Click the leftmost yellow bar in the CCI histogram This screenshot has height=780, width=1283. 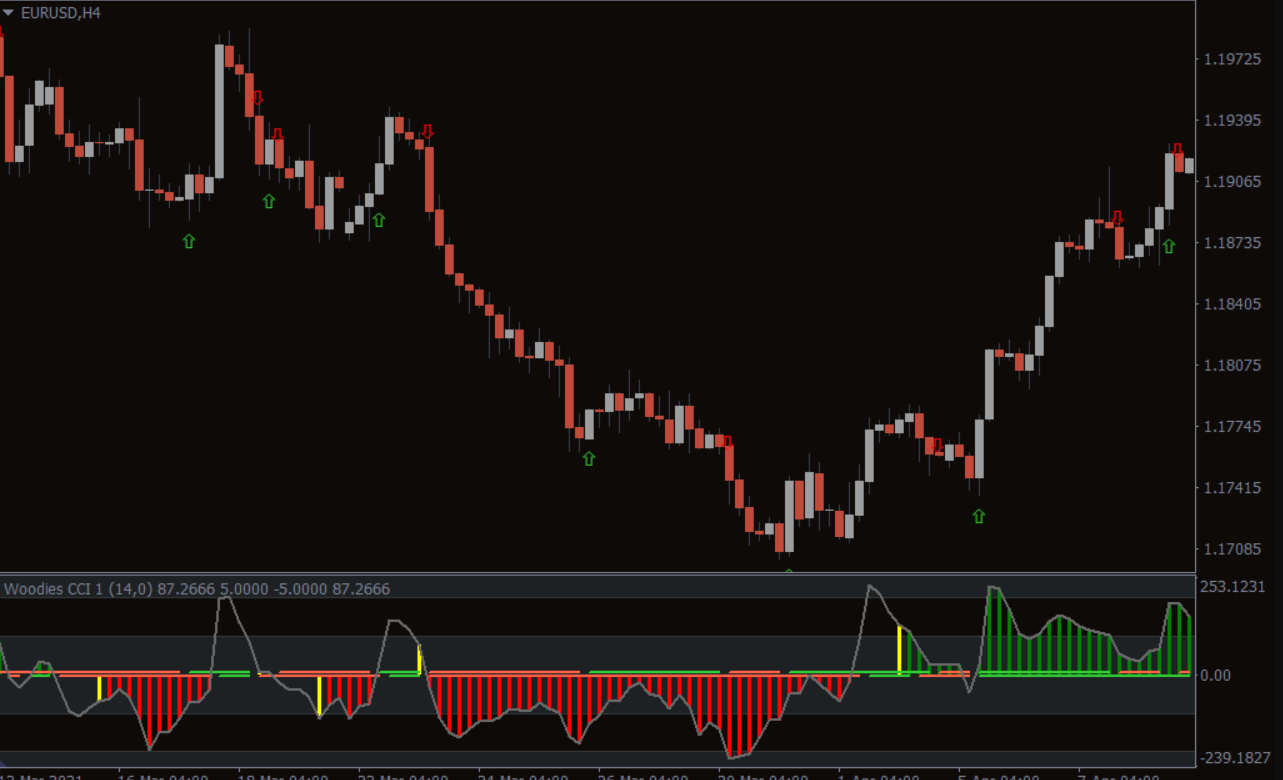(x=99, y=688)
